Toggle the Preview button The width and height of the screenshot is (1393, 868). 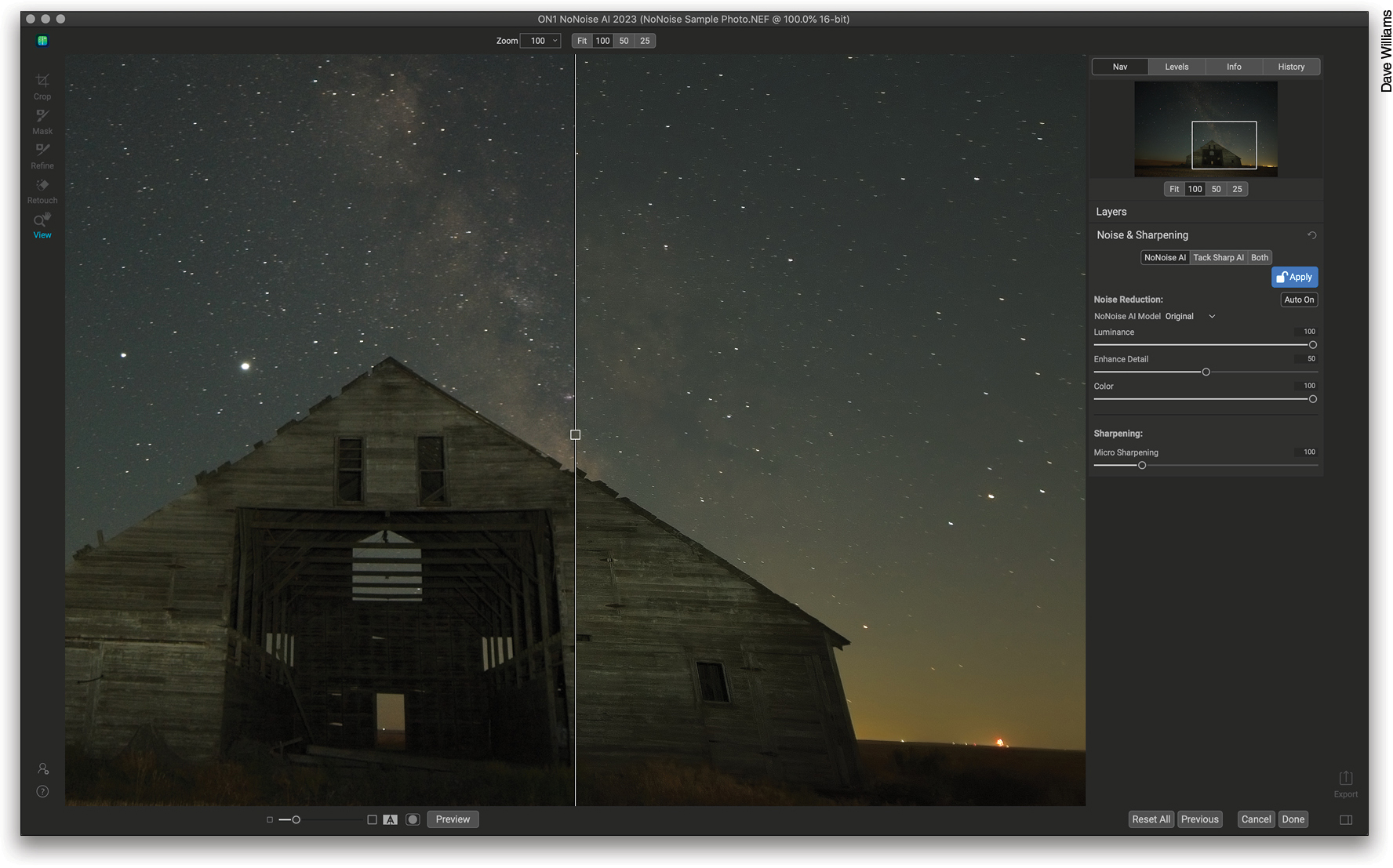click(453, 819)
